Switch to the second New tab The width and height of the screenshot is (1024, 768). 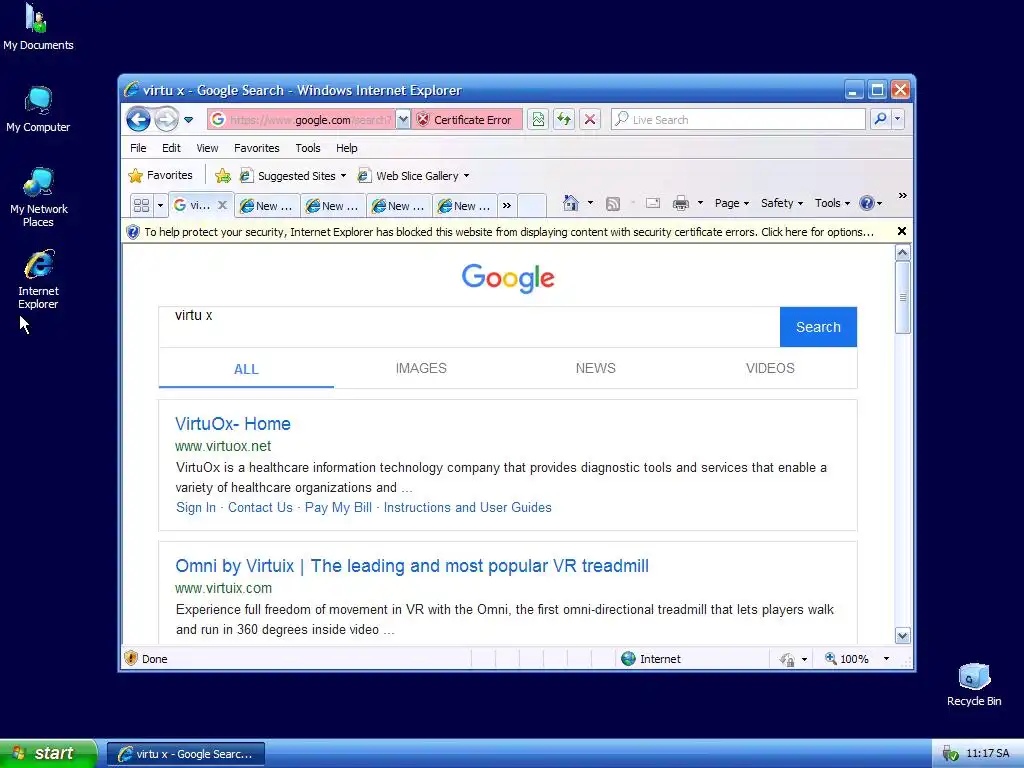(333, 206)
